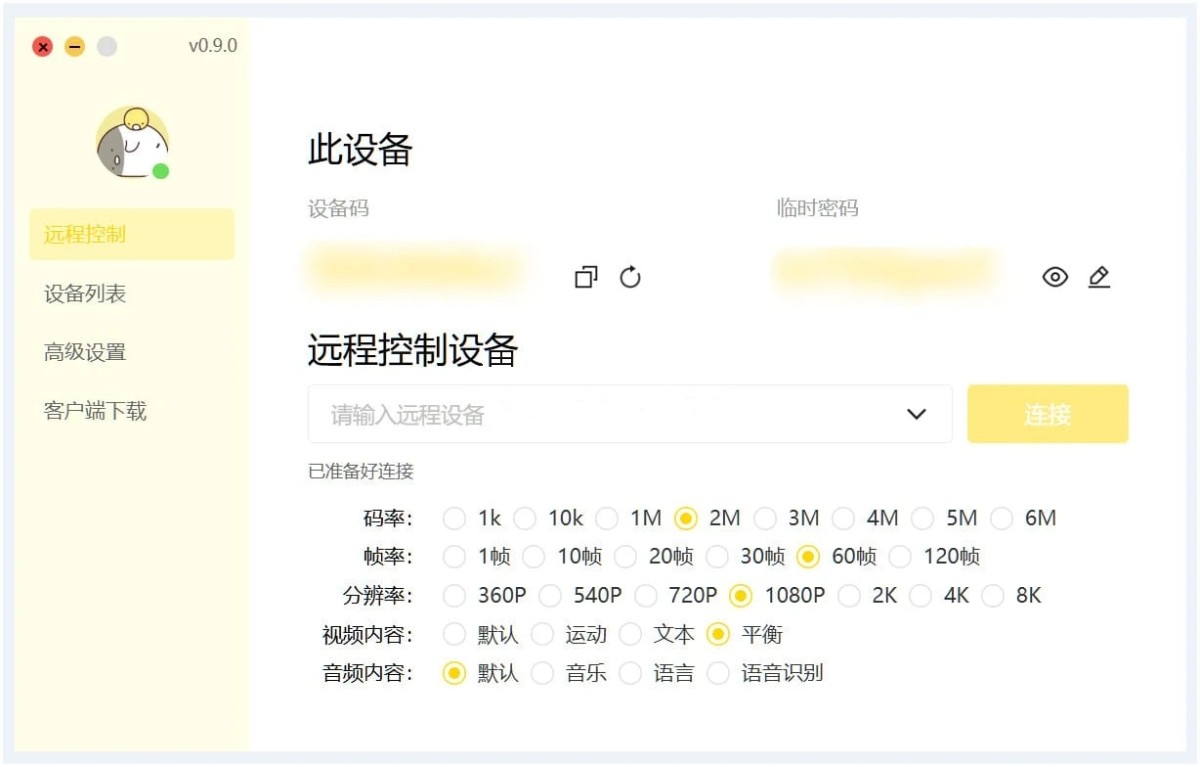The width and height of the screenshot is (1200, 767).
Task: Go to 客户端下载 page
Action: pos(95,411)
